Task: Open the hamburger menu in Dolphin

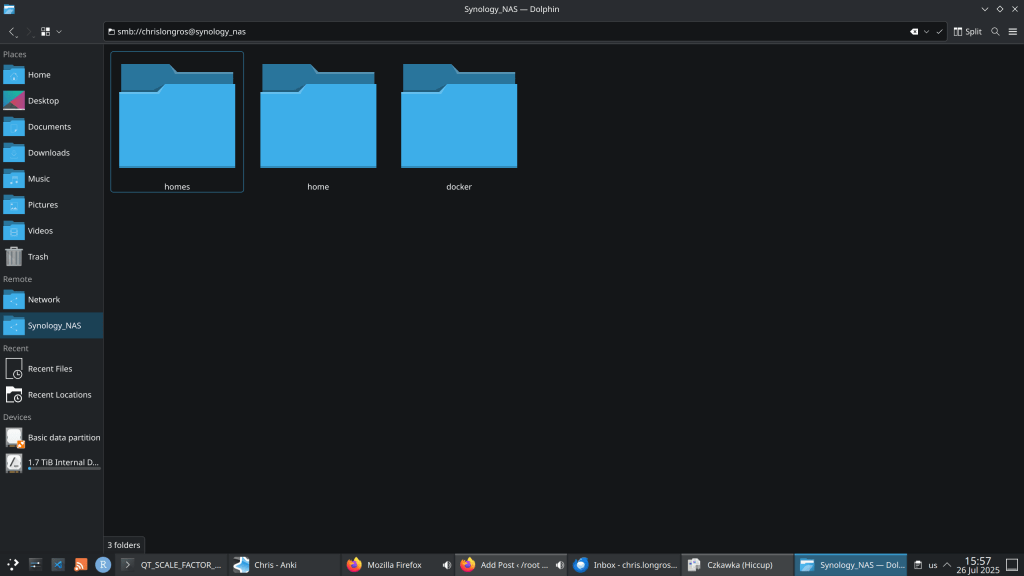Action: [x=1012, y=32]
